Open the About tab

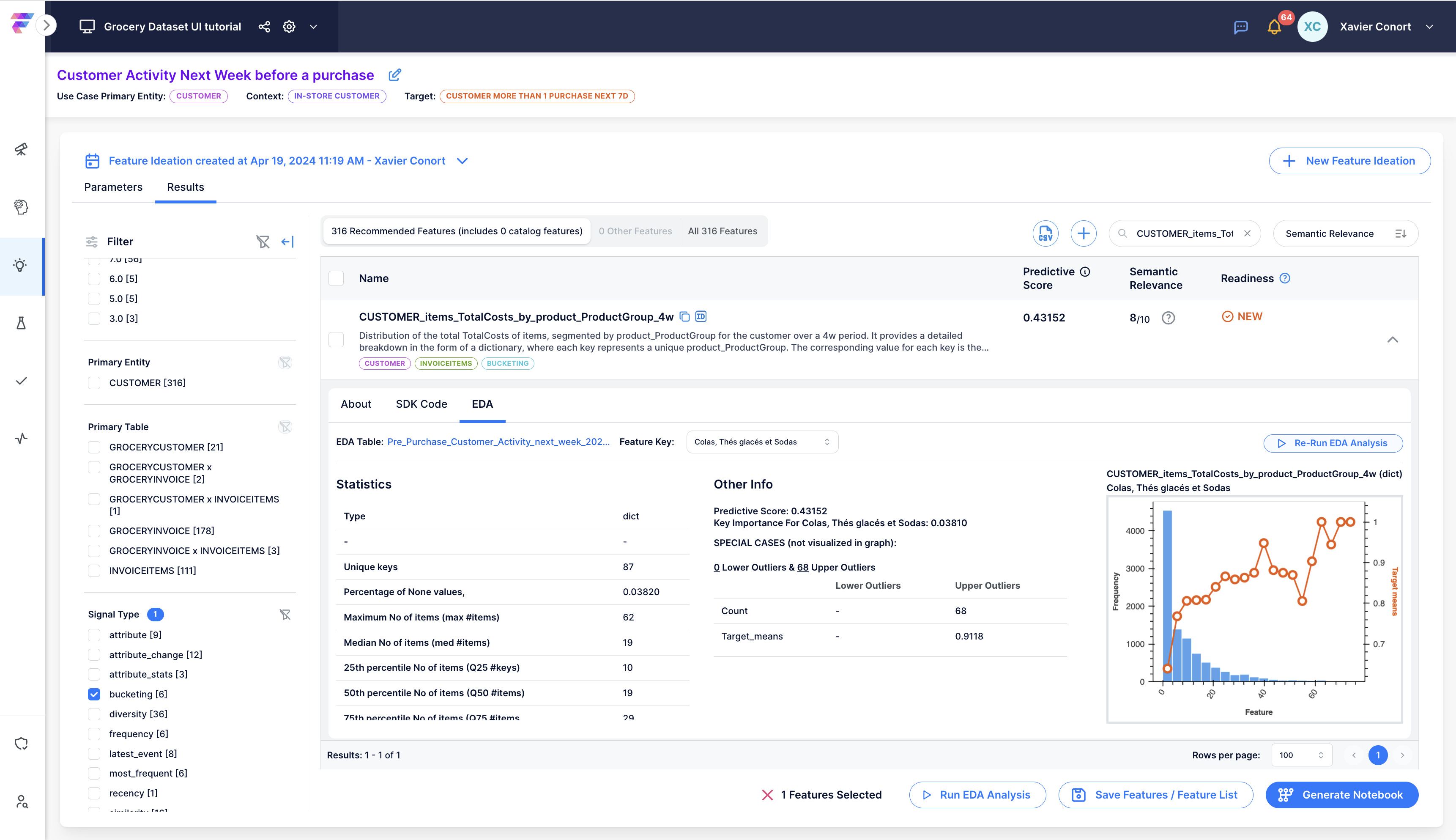pyautogui.click(x=356, y=404)
